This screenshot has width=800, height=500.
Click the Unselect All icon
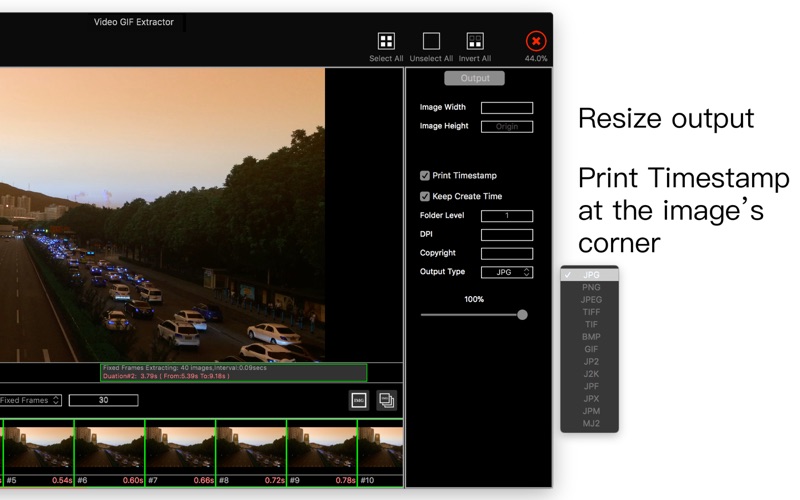[431, 41]
